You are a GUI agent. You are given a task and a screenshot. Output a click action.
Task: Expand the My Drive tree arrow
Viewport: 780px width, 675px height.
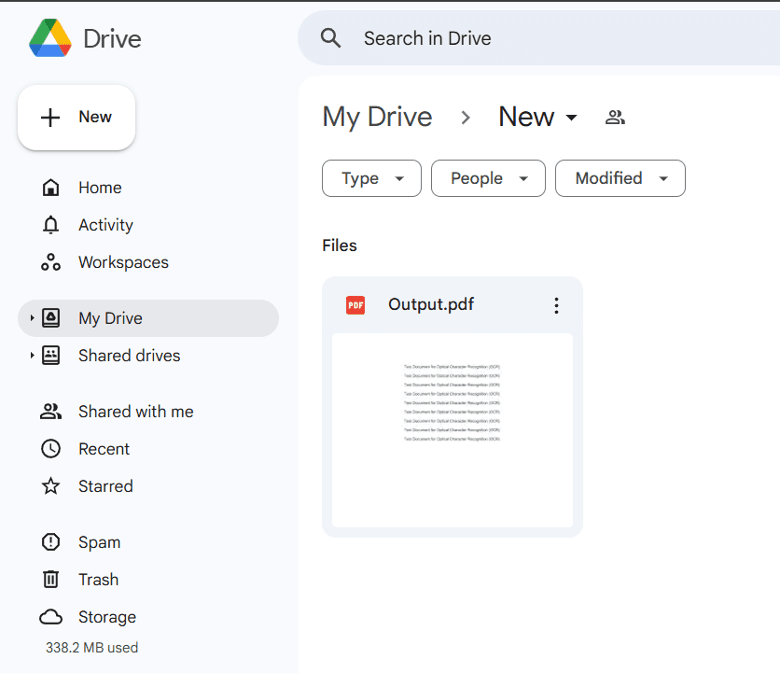[x=32, y=319]
